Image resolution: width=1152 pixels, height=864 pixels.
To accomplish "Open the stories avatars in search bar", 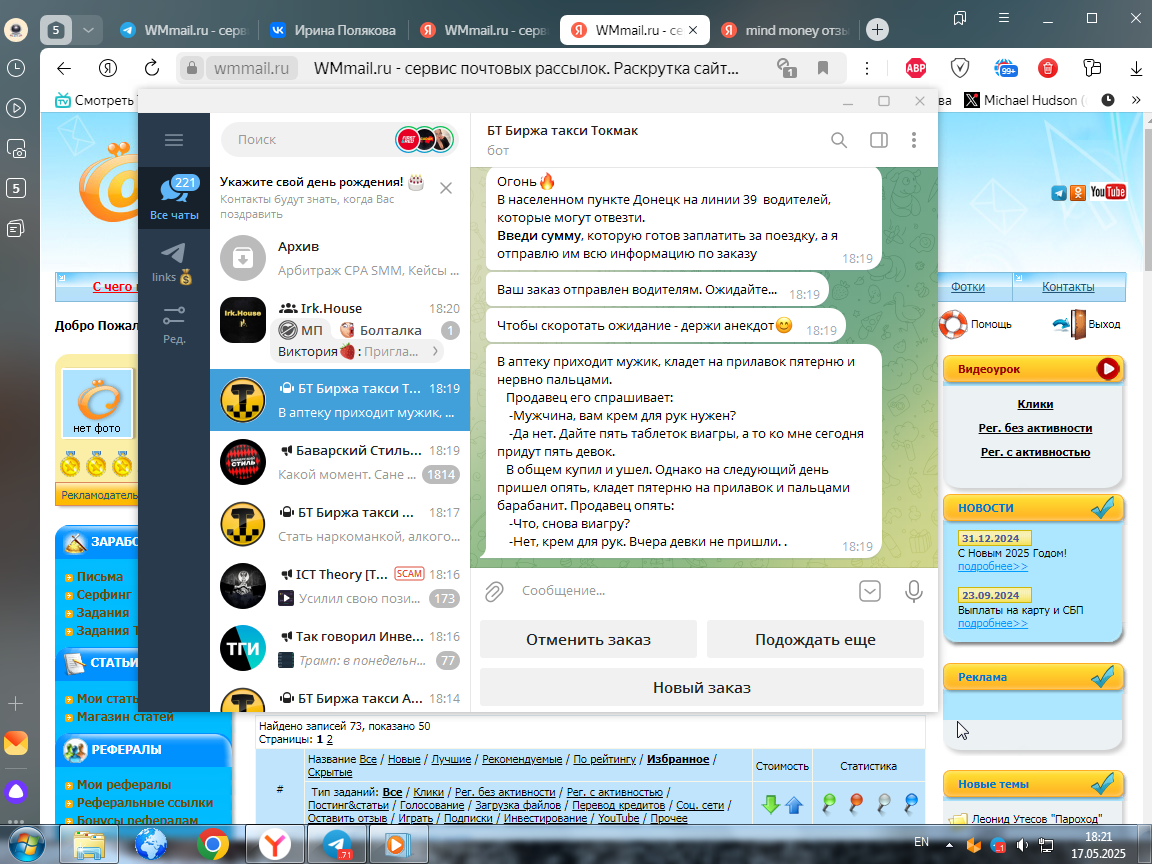I will (425, 140).
